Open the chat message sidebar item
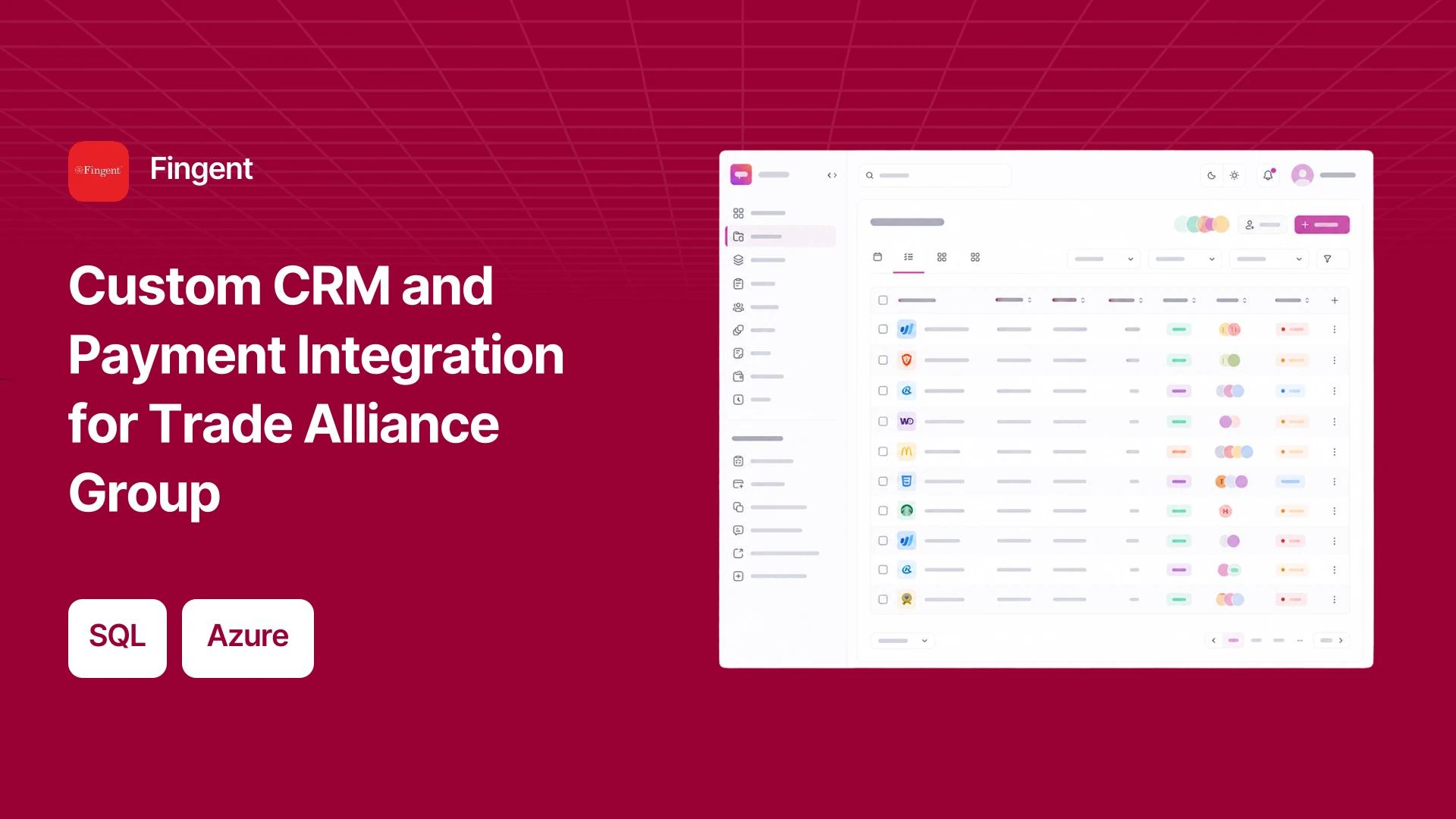 pyautogui.click(x=768, y=530)
